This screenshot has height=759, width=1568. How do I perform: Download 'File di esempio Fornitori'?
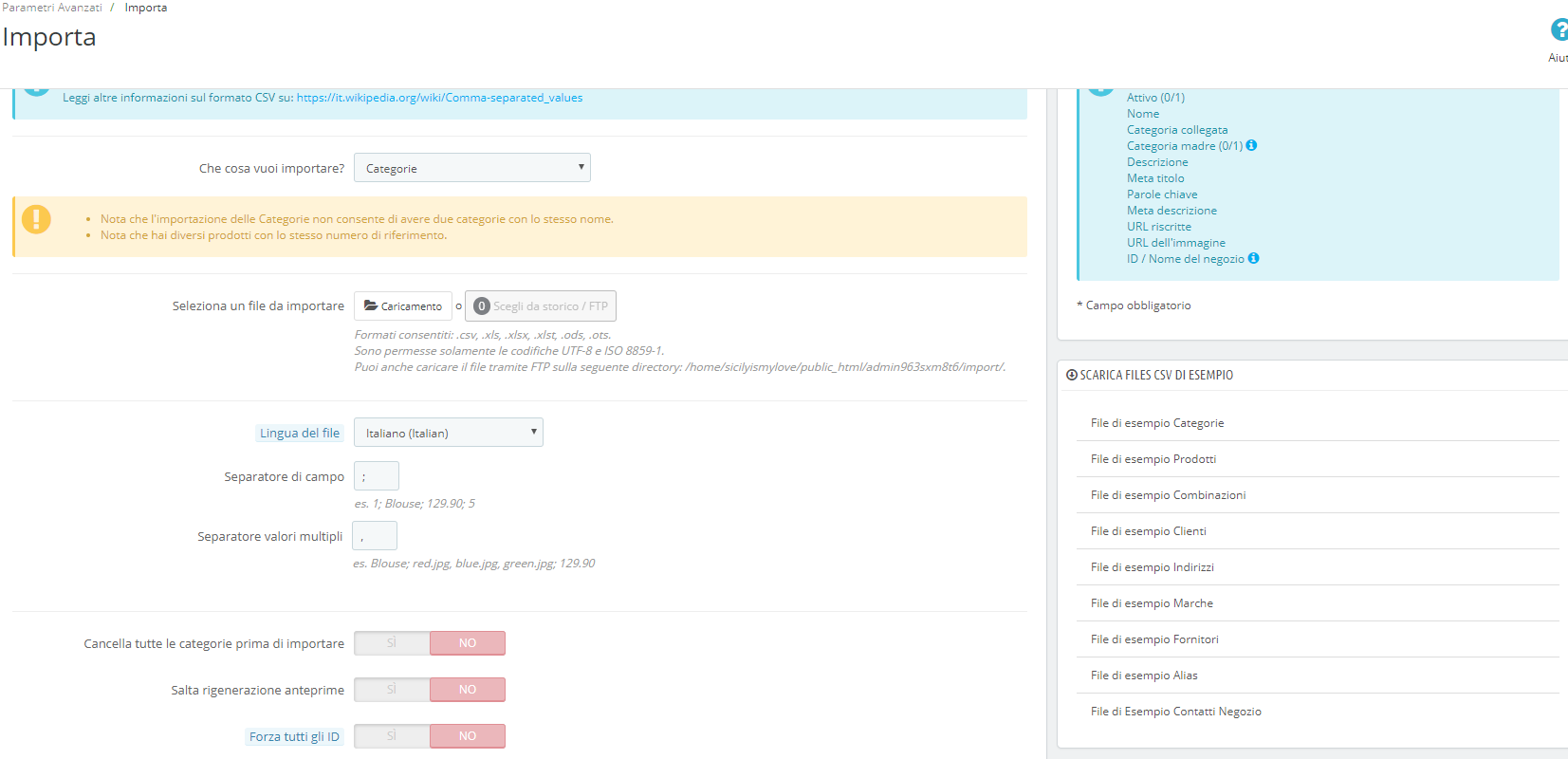pos(1155,639)
